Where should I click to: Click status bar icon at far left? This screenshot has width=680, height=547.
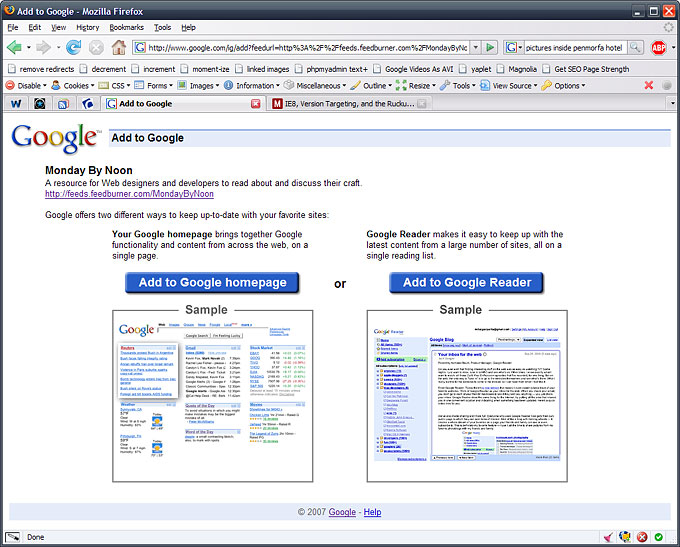12,537
